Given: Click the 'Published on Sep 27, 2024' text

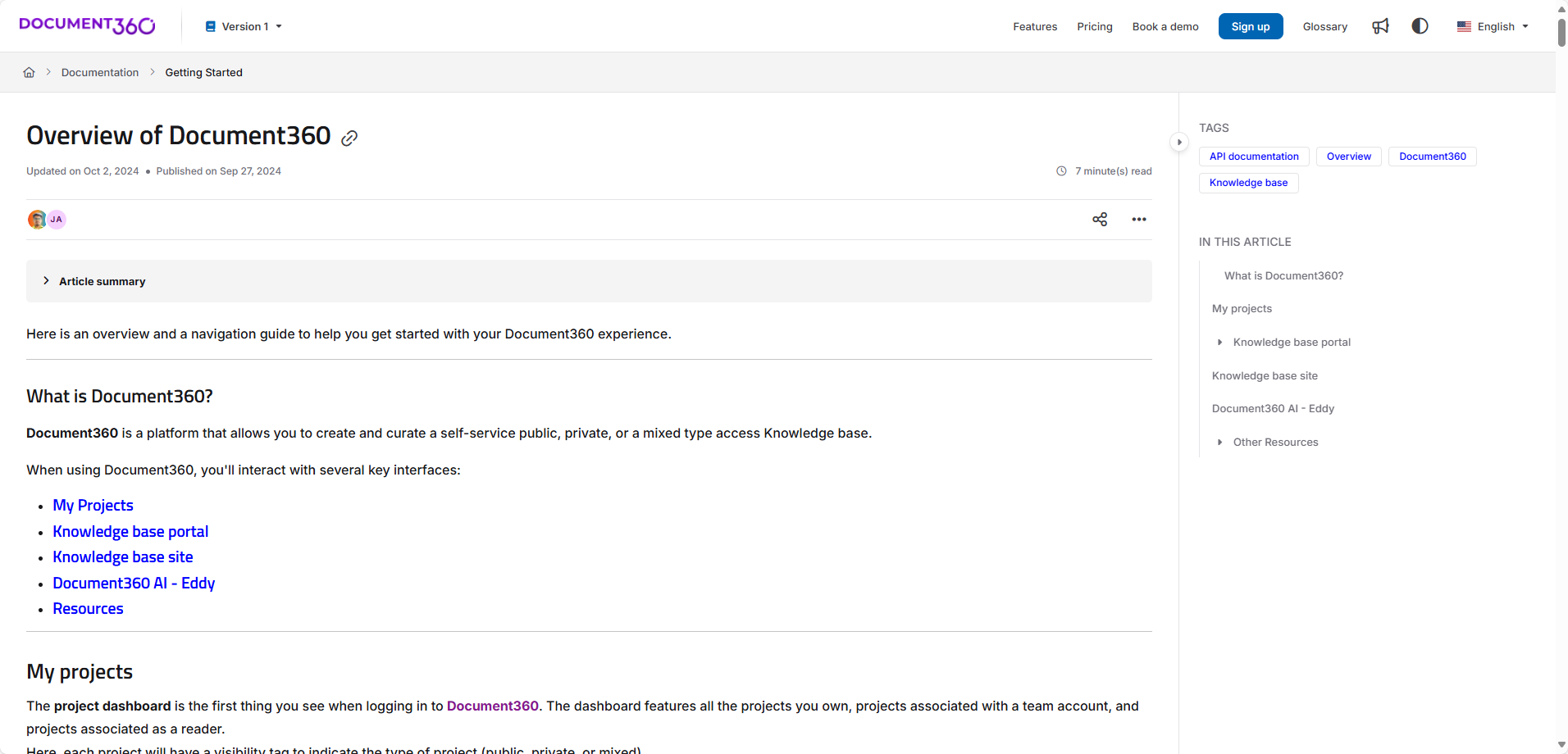Looking at the screenshot, I should pyautogui.click(x=218, y=171).
